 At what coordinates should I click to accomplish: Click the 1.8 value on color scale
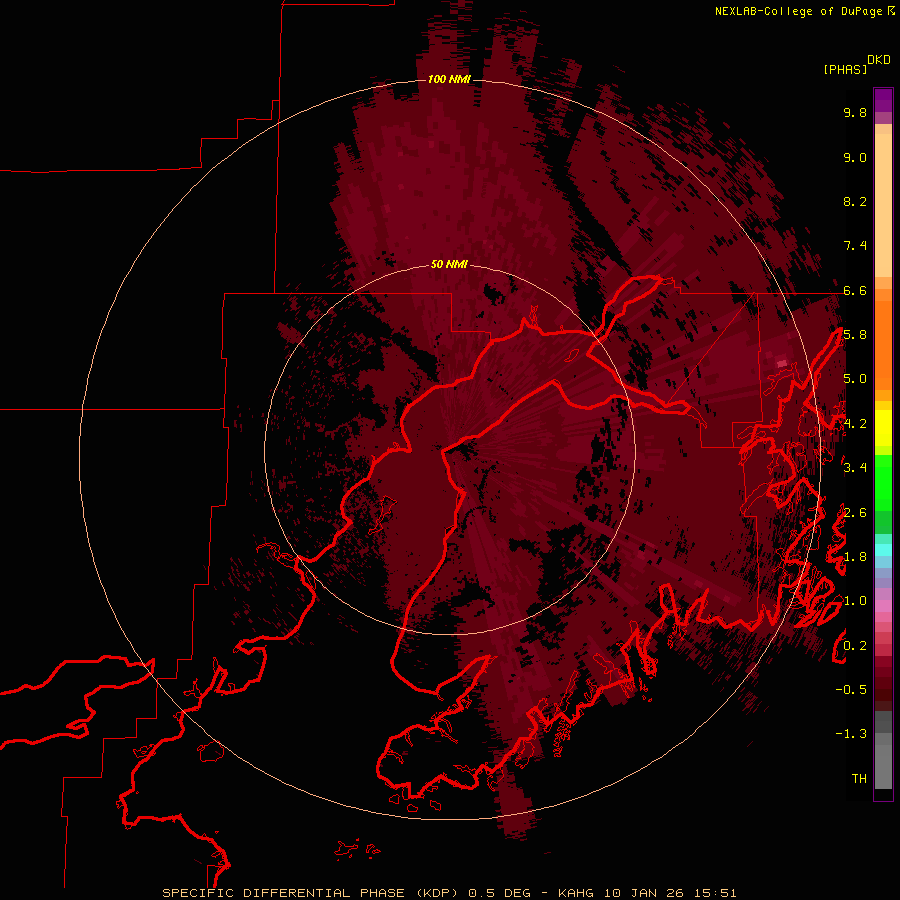pos(855,557)
